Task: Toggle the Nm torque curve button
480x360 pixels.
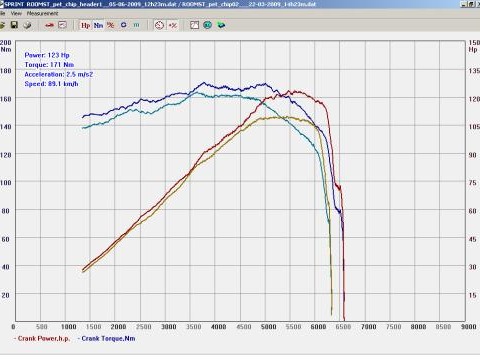Action: [x=98, y=25]
